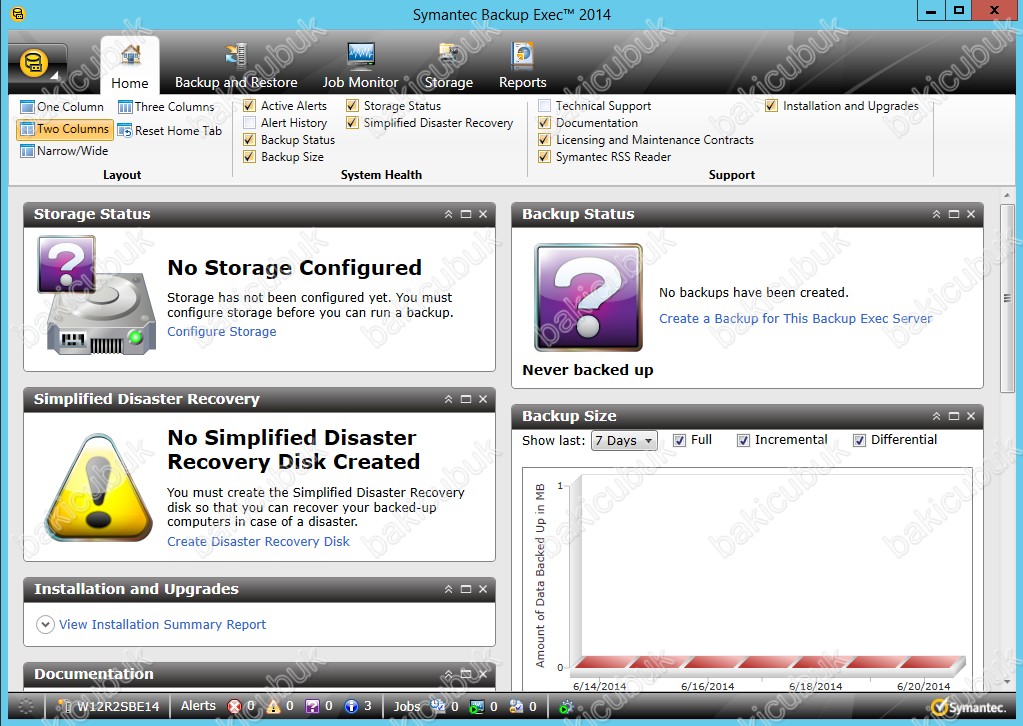Select One Column layout
The width and height of the screenshot is (1023, 726).
click(x=62, y=106)
